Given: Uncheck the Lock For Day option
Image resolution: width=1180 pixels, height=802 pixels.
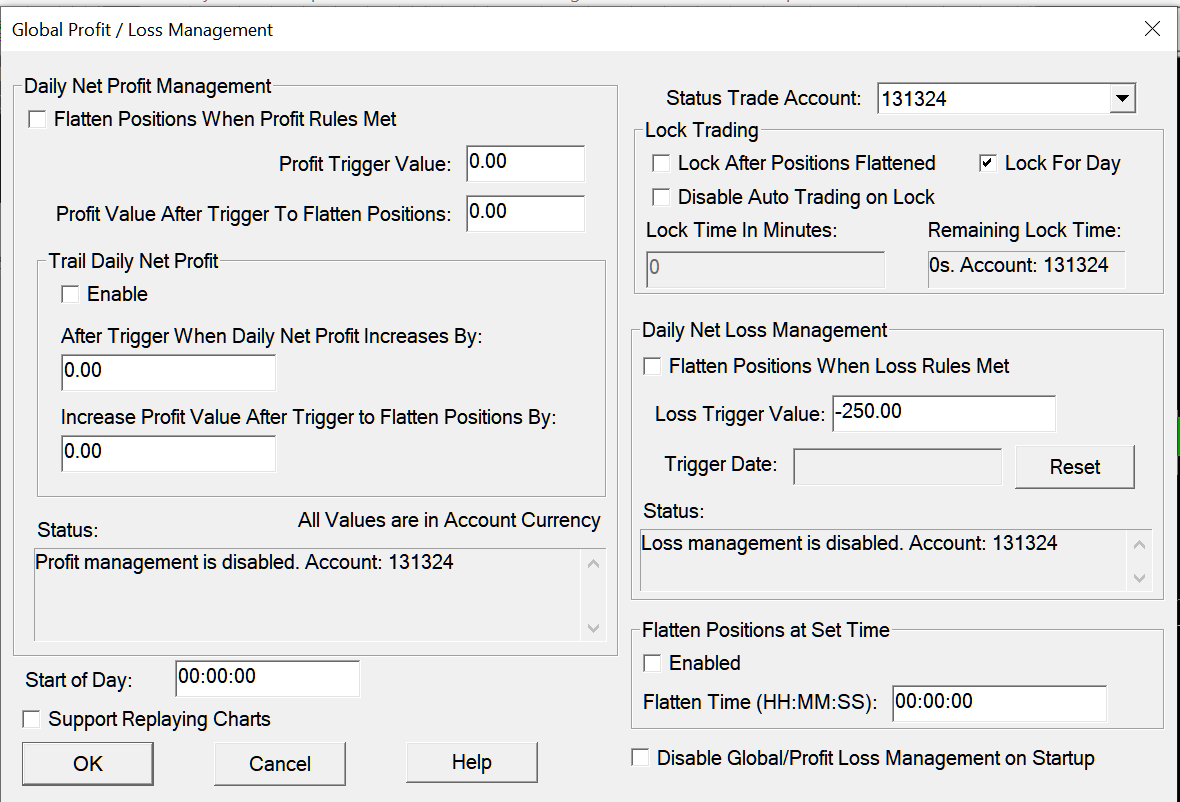Looking at the screenshot, I should [x=988, y=164].
